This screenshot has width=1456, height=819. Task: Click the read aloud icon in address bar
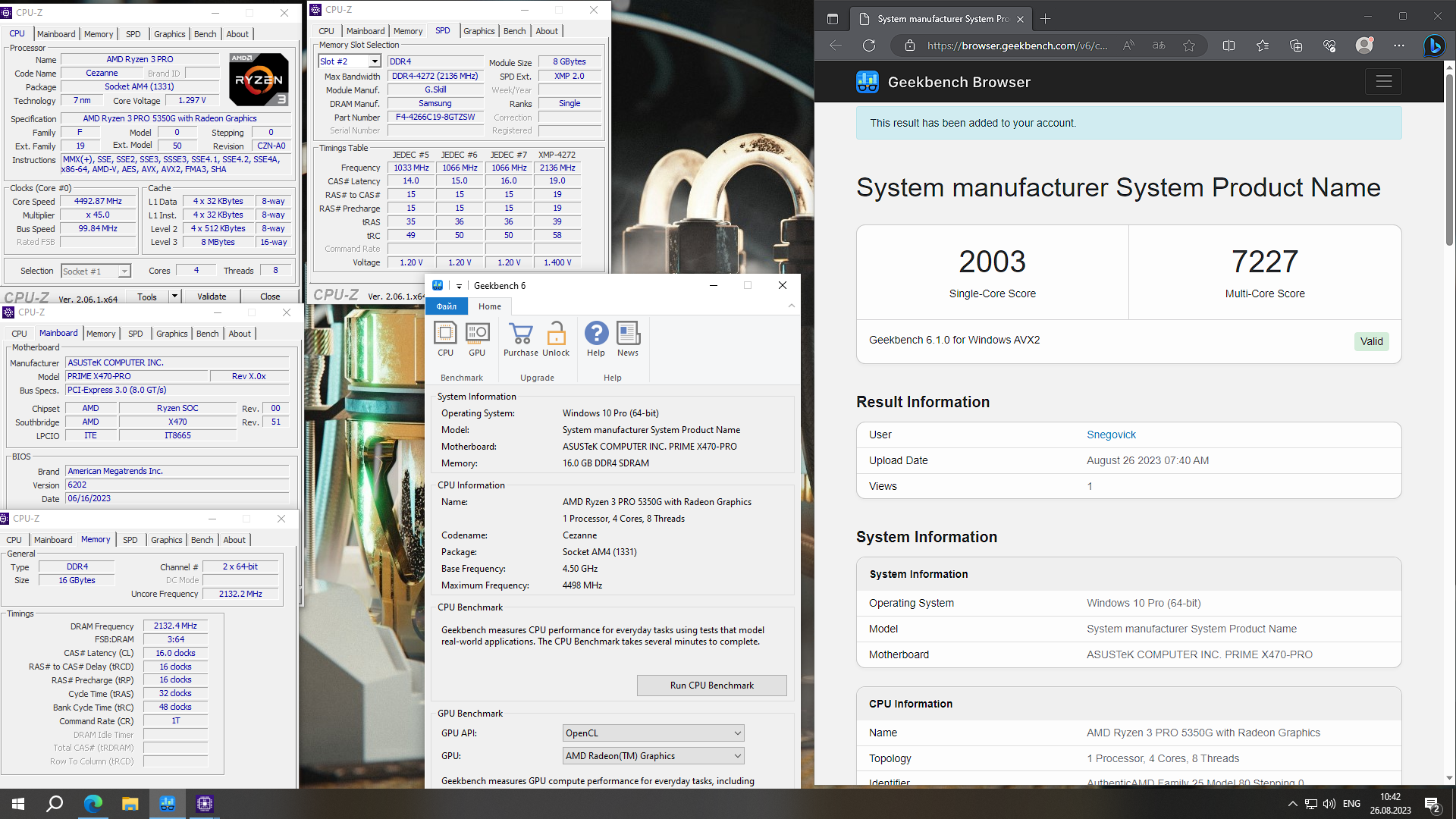(1129, 45)
